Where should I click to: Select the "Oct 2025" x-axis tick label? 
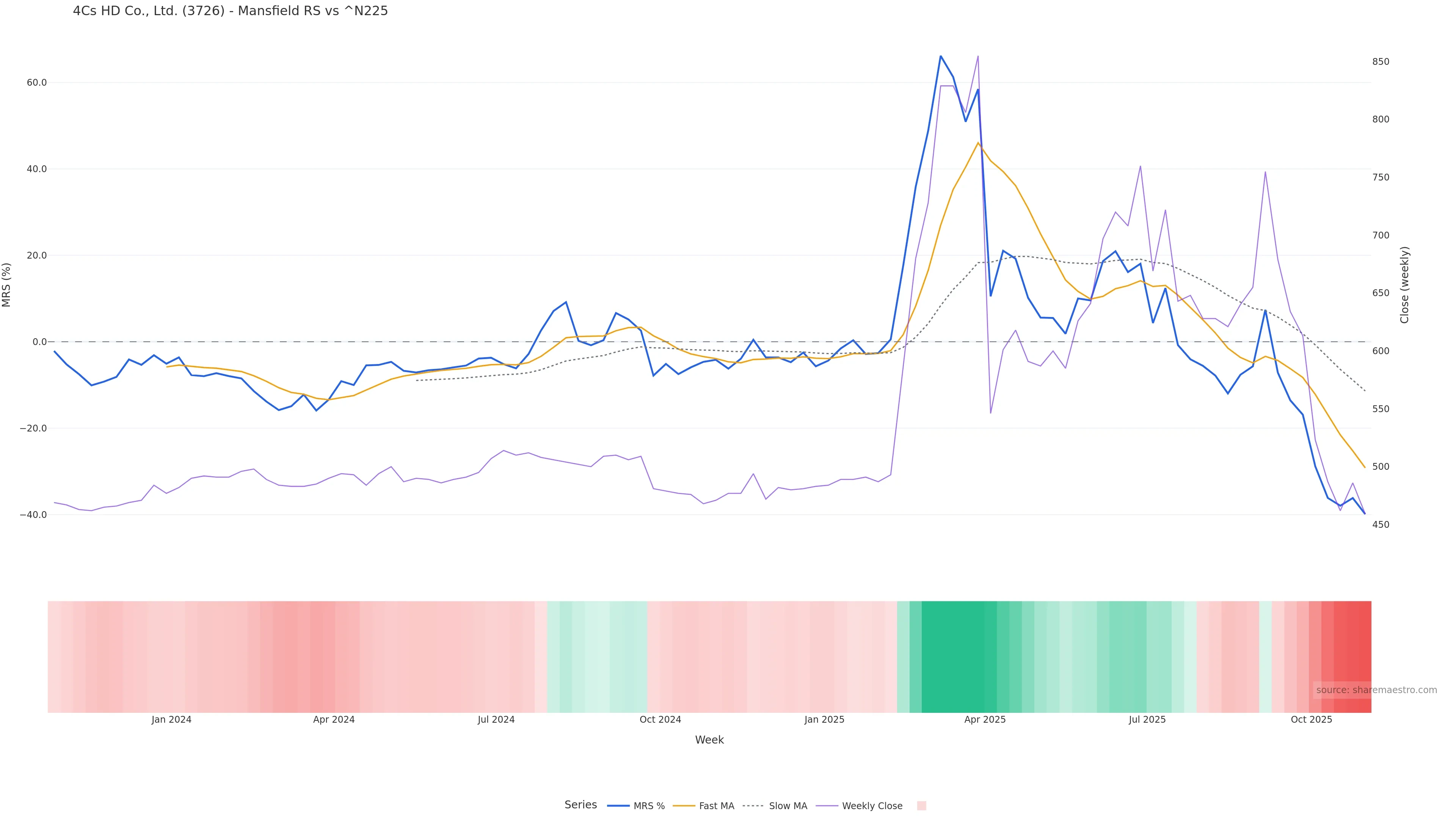(x=1311, y=720)
